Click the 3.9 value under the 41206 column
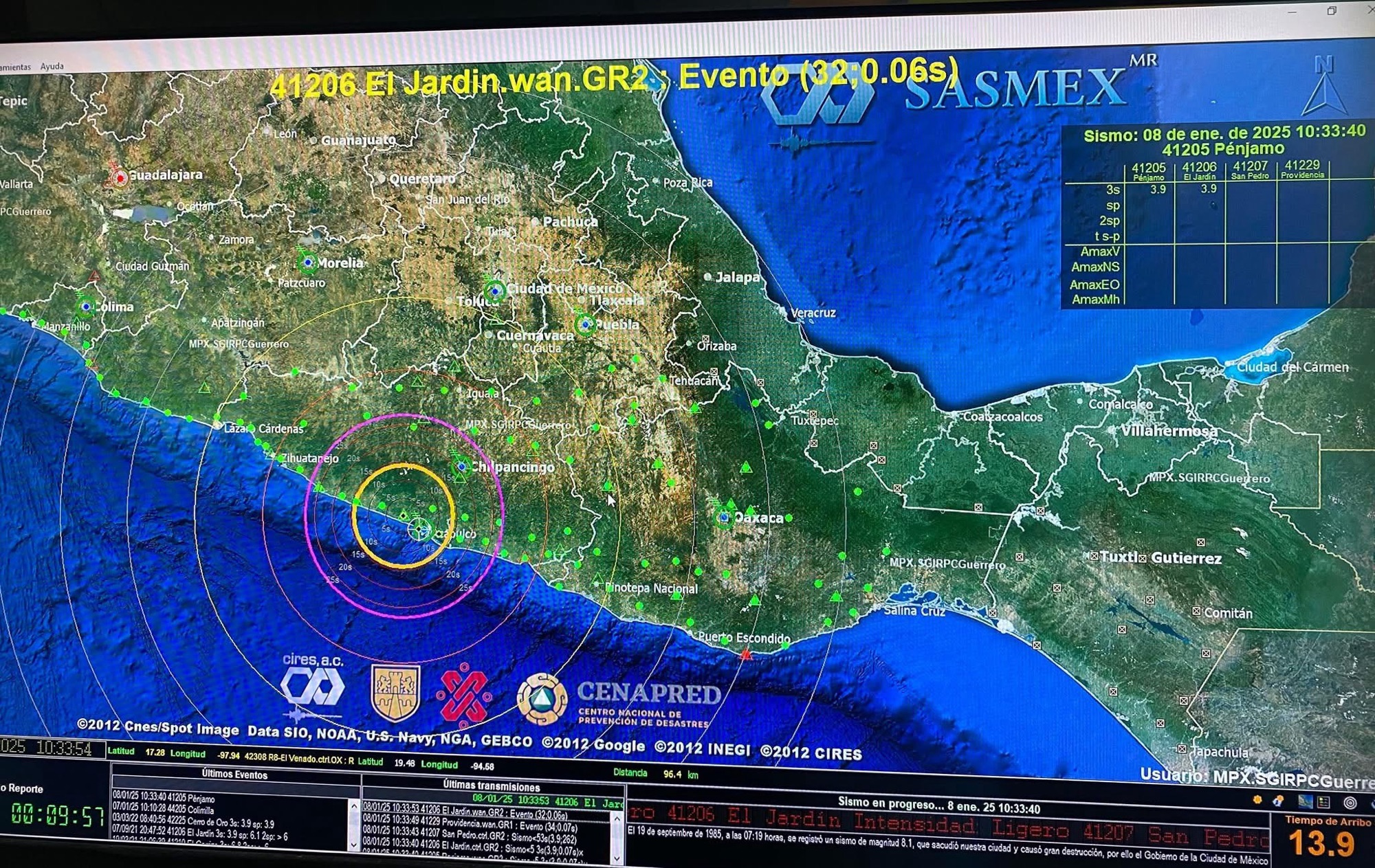1375x868 pixels. 1209,188
